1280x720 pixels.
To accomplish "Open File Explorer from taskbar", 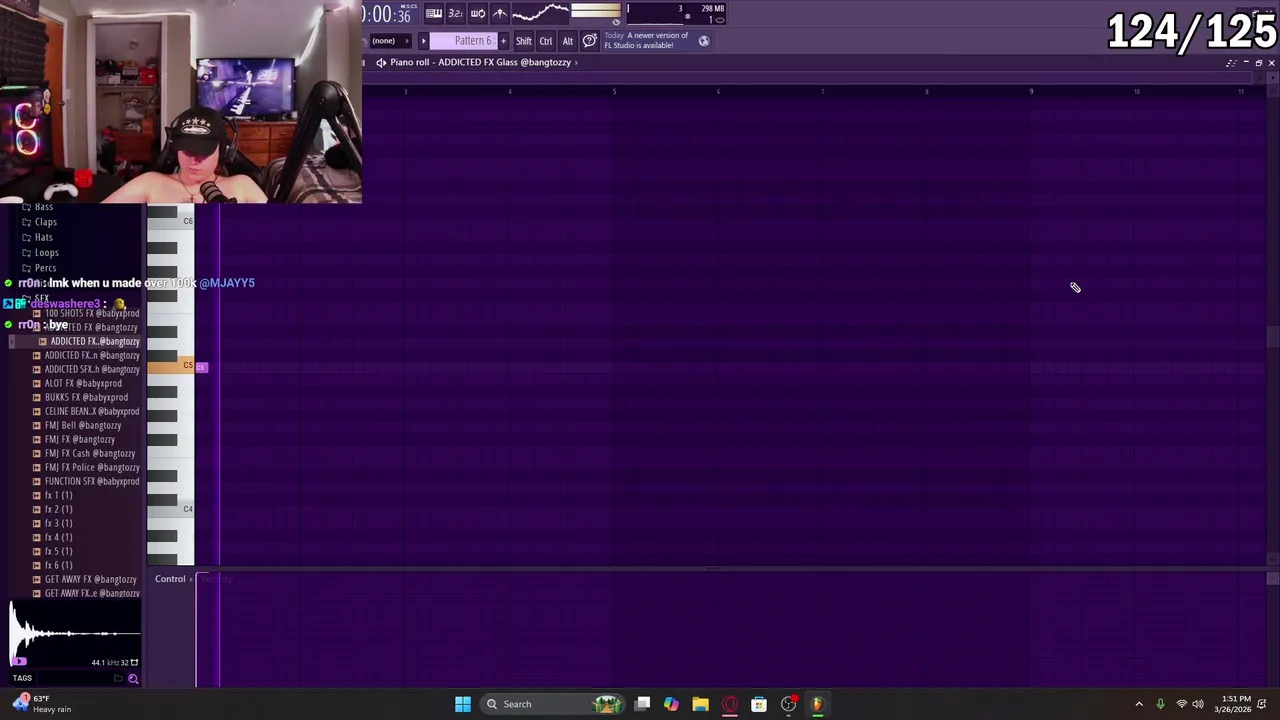I will click(700, 704).
